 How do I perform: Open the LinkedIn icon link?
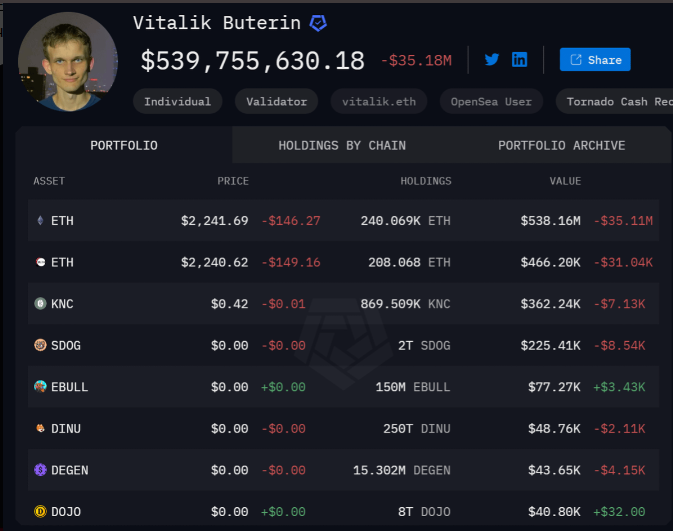(x=519, y=59)
